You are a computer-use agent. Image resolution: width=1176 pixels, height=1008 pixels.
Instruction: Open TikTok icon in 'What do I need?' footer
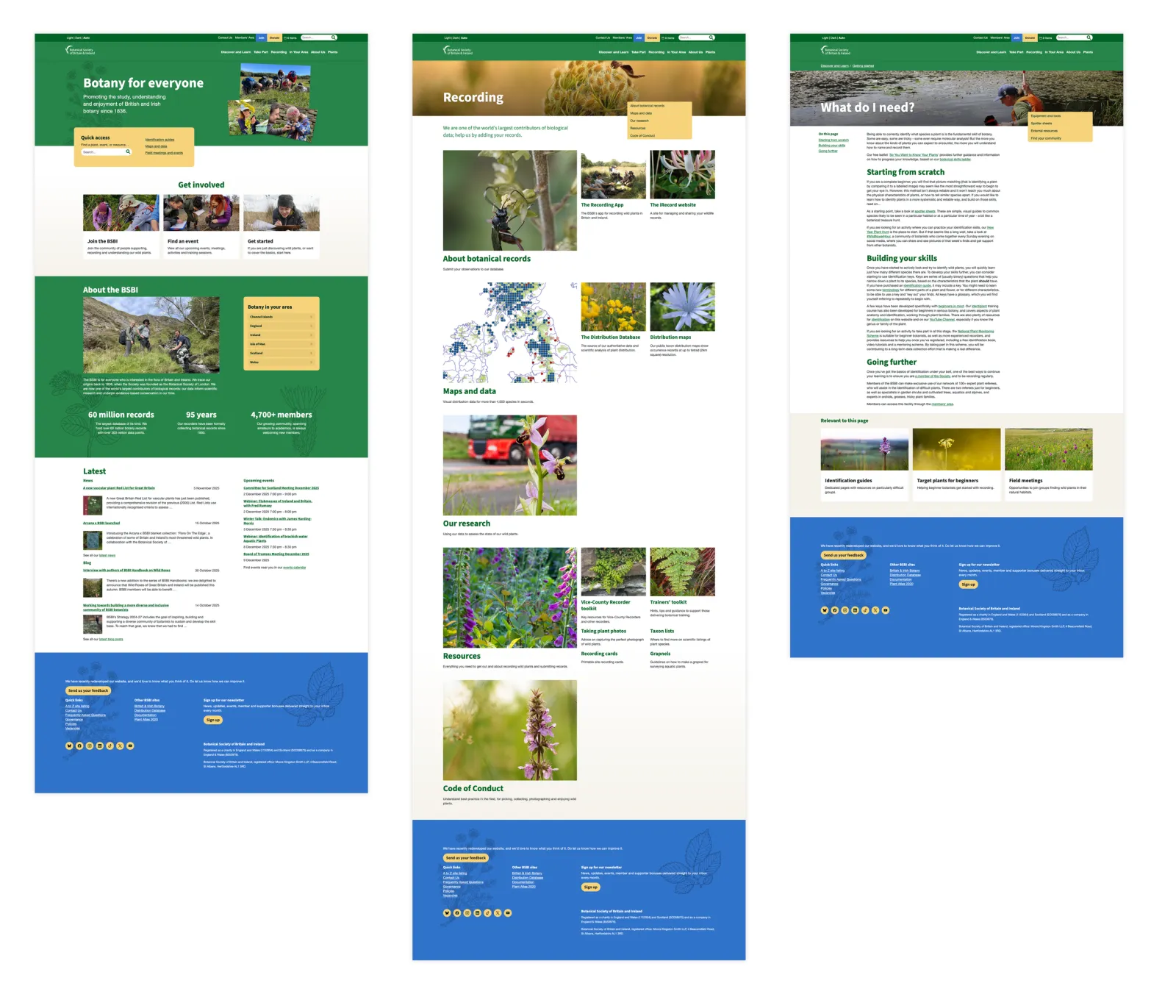865,610
